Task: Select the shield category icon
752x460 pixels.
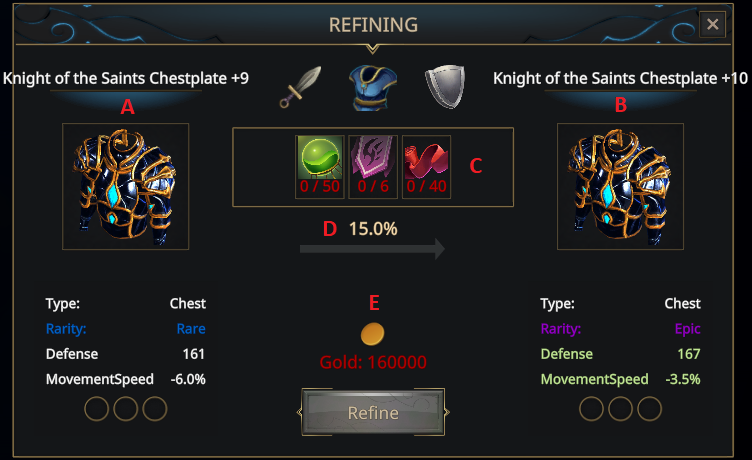Action: click(x=442, y=88)
